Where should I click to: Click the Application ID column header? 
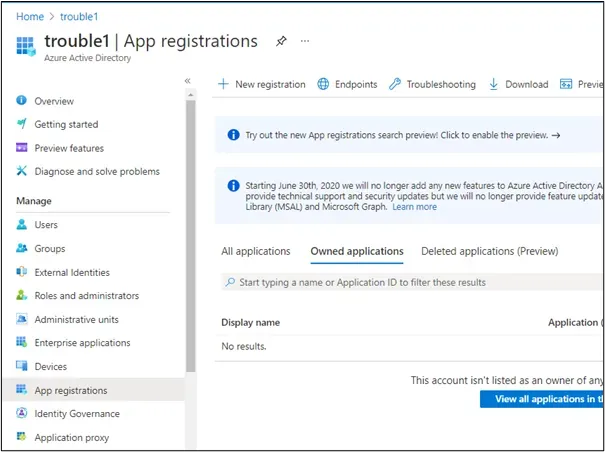point(576,323)
